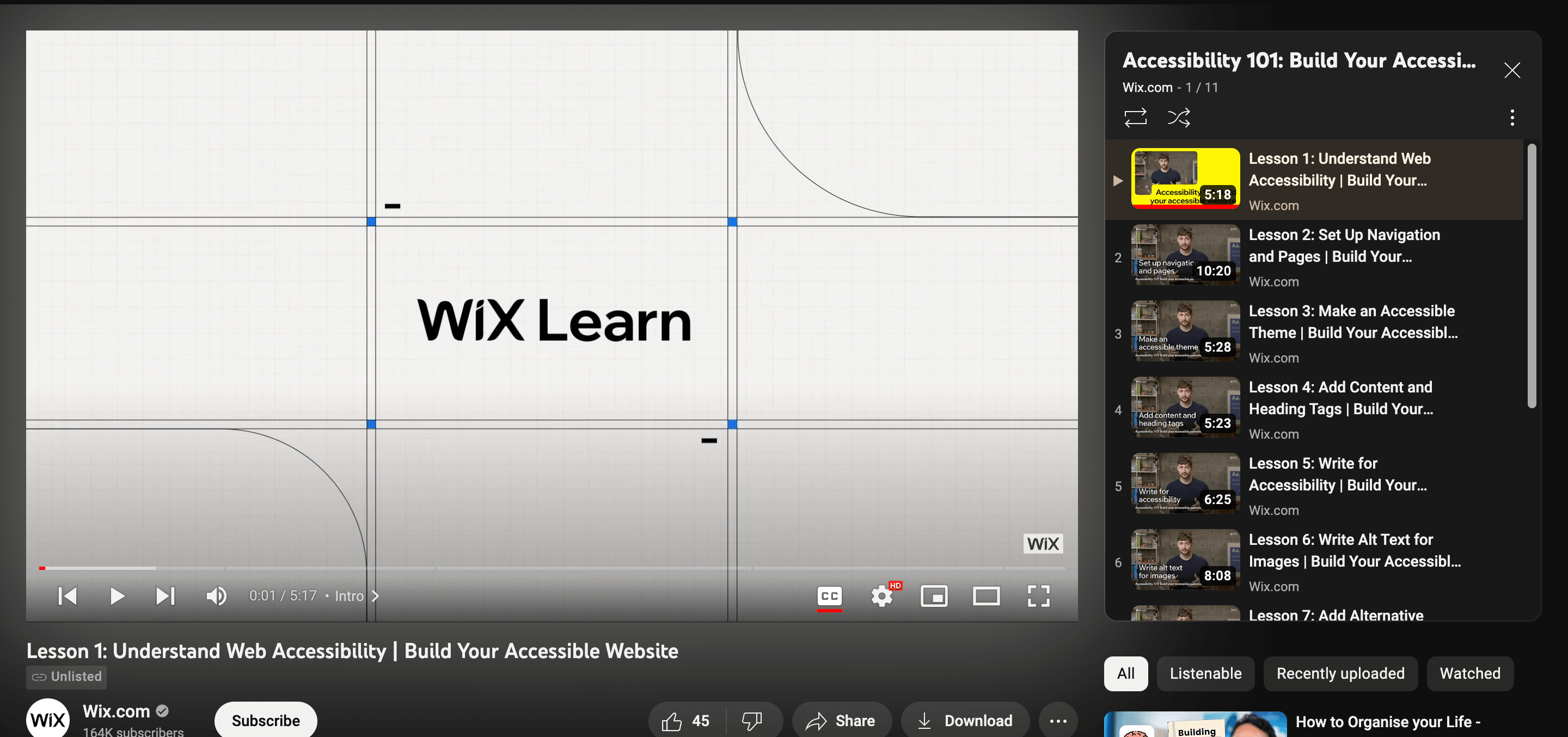Click Lesson 3 thumbnail in playlist
Image resolution: width=1568 pixels, height=737 pixels.
pos(1183,333)
